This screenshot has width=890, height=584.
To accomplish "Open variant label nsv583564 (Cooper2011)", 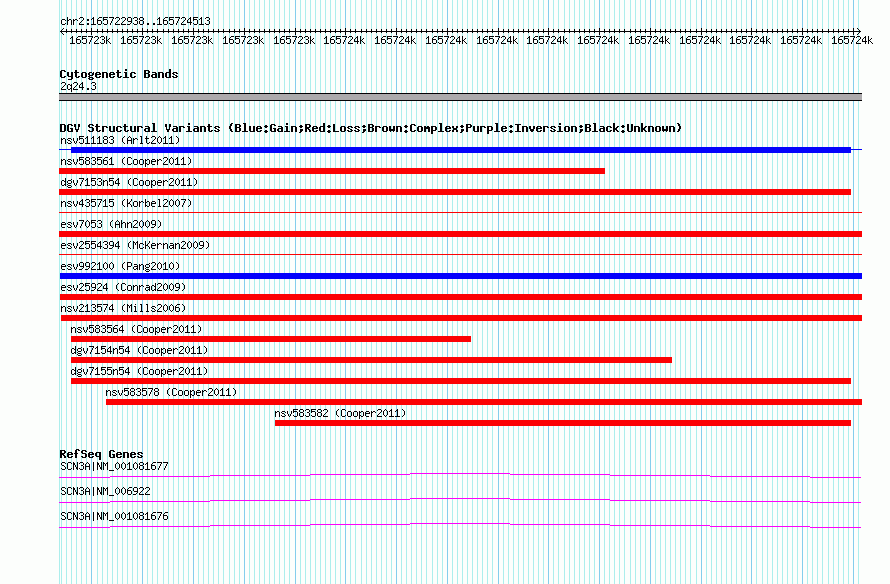I will coord(136,329).
